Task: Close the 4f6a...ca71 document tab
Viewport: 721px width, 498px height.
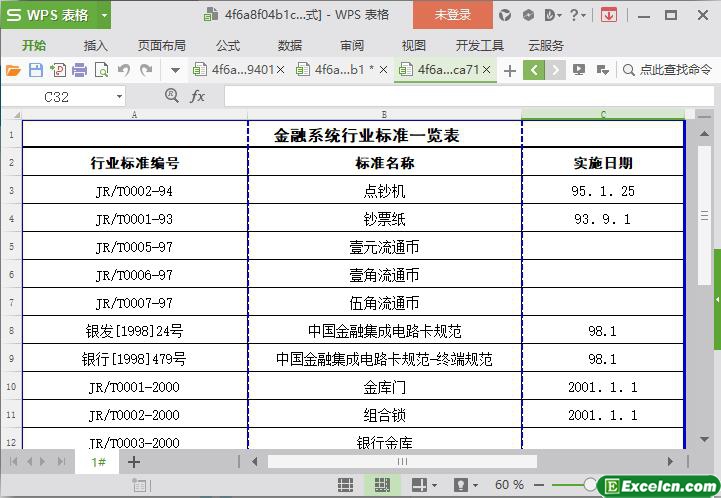Action: point(486,70)
